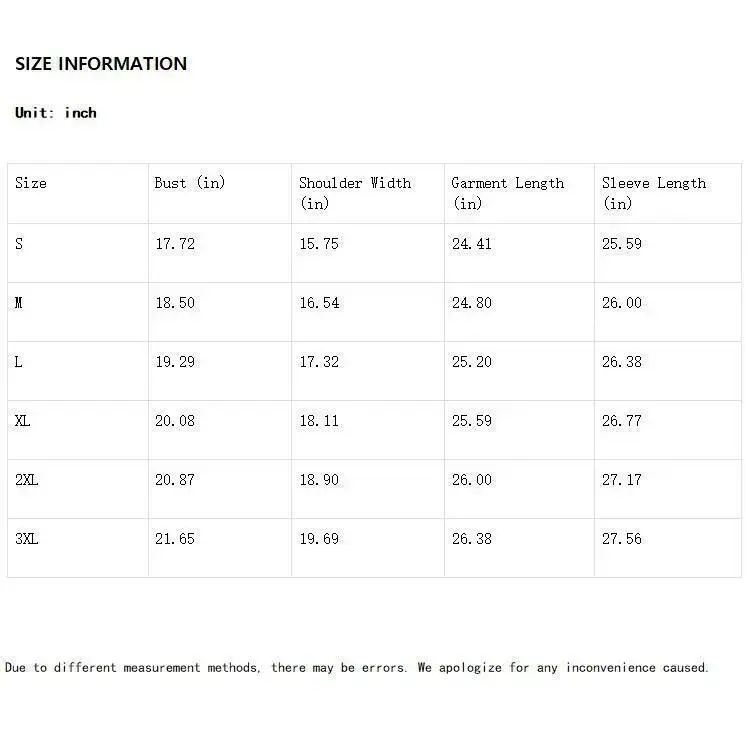Click the Shoulder Width (in) header
Image resolution: width=748 pixels, height=748 pixels.
tap(355, 192)
